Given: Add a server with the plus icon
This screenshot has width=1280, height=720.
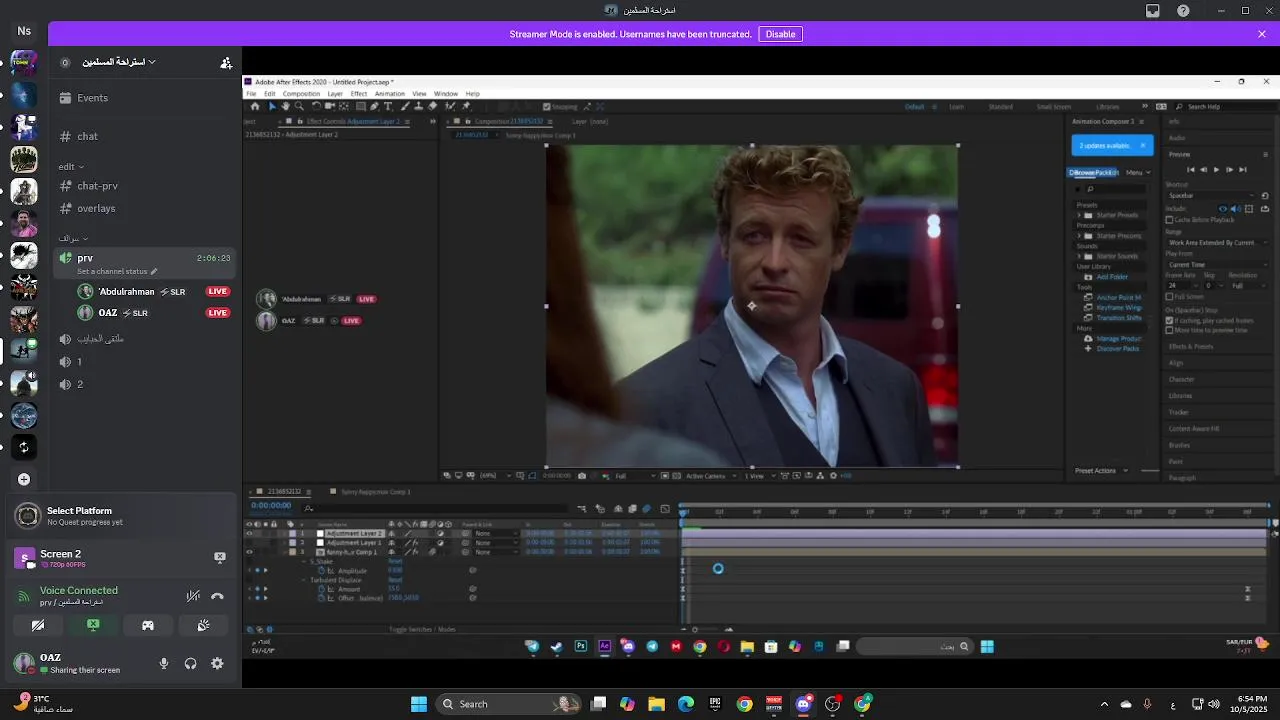Looking at the screenshot, I should 24,479.
